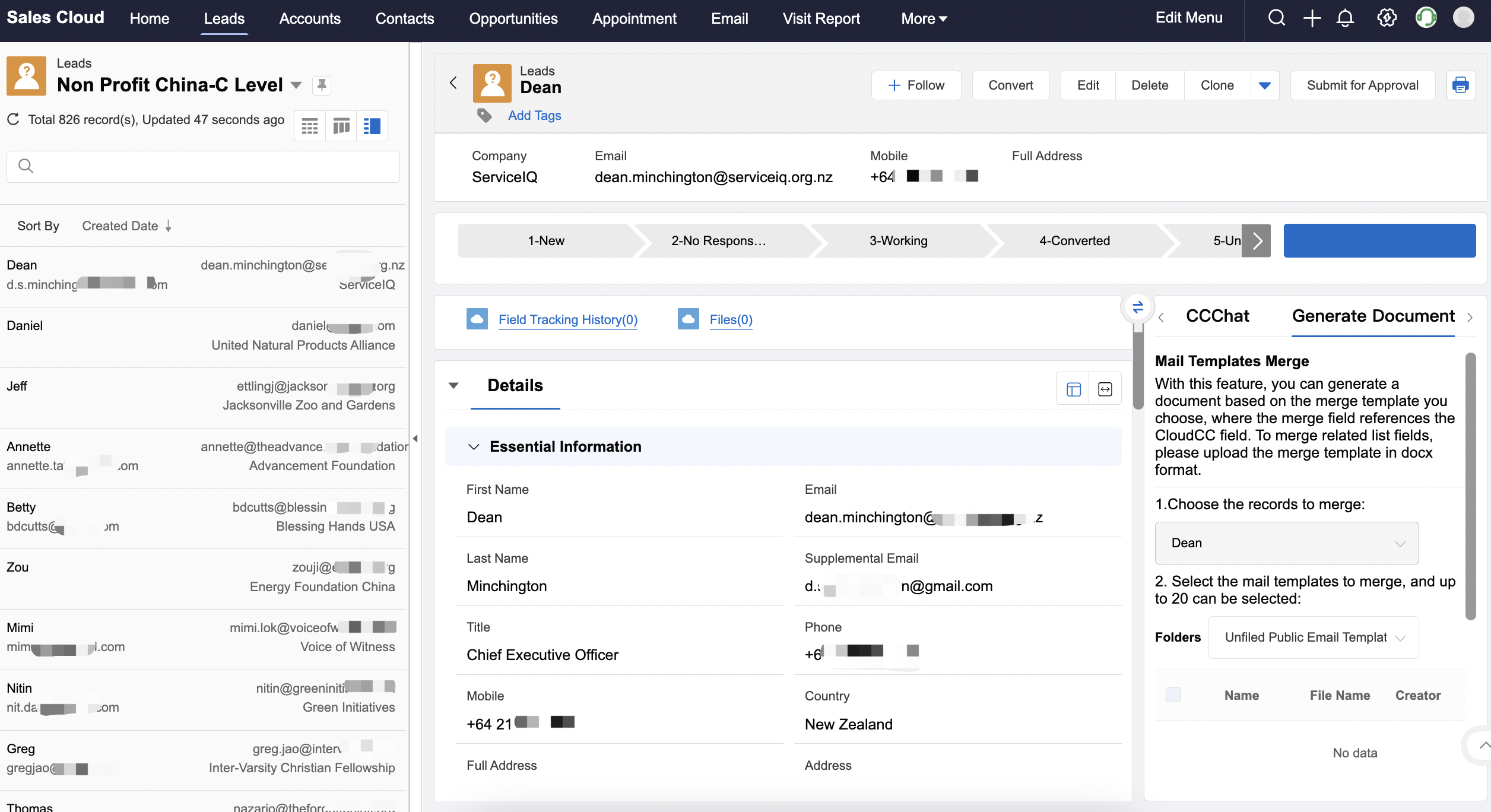1491x812 pixels.
Task: Click the Convert button
Action: point(1010,85)
